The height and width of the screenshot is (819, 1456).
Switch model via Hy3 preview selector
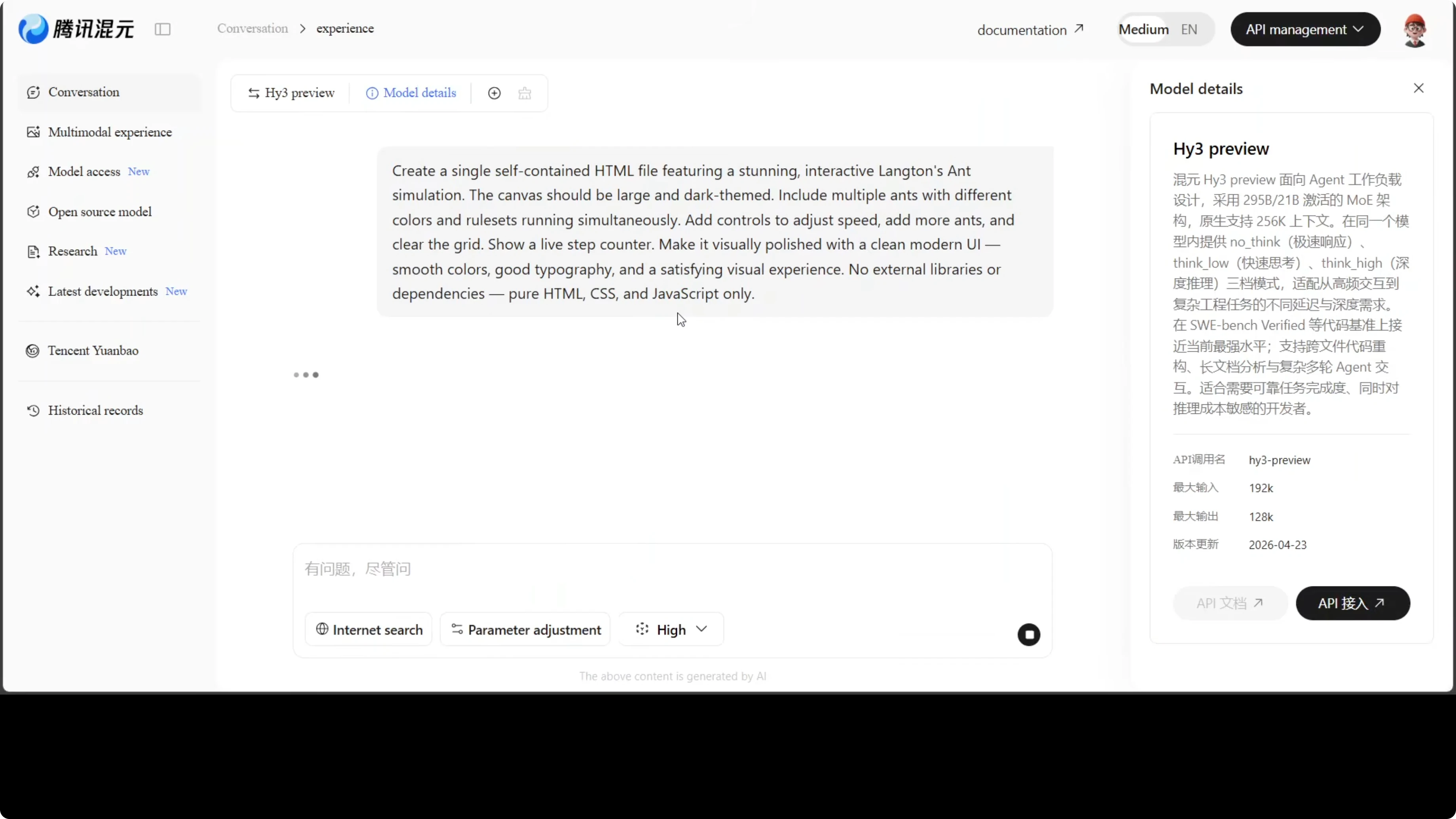click(x=291, y=93)
